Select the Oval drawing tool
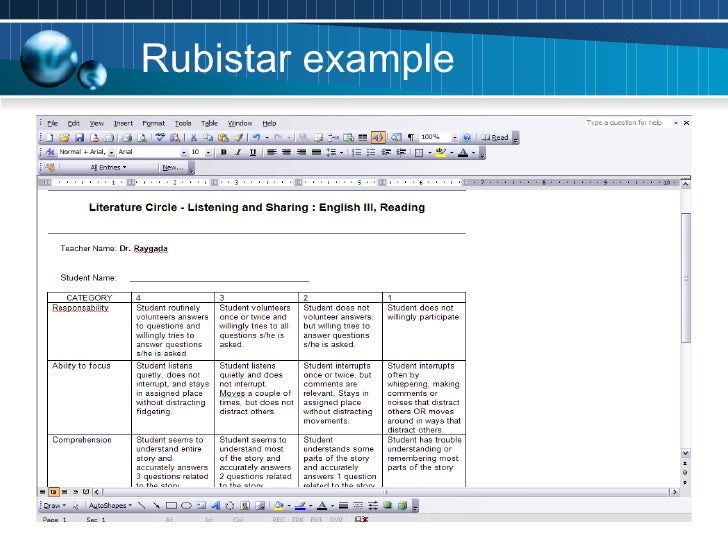 click(186, 506)
